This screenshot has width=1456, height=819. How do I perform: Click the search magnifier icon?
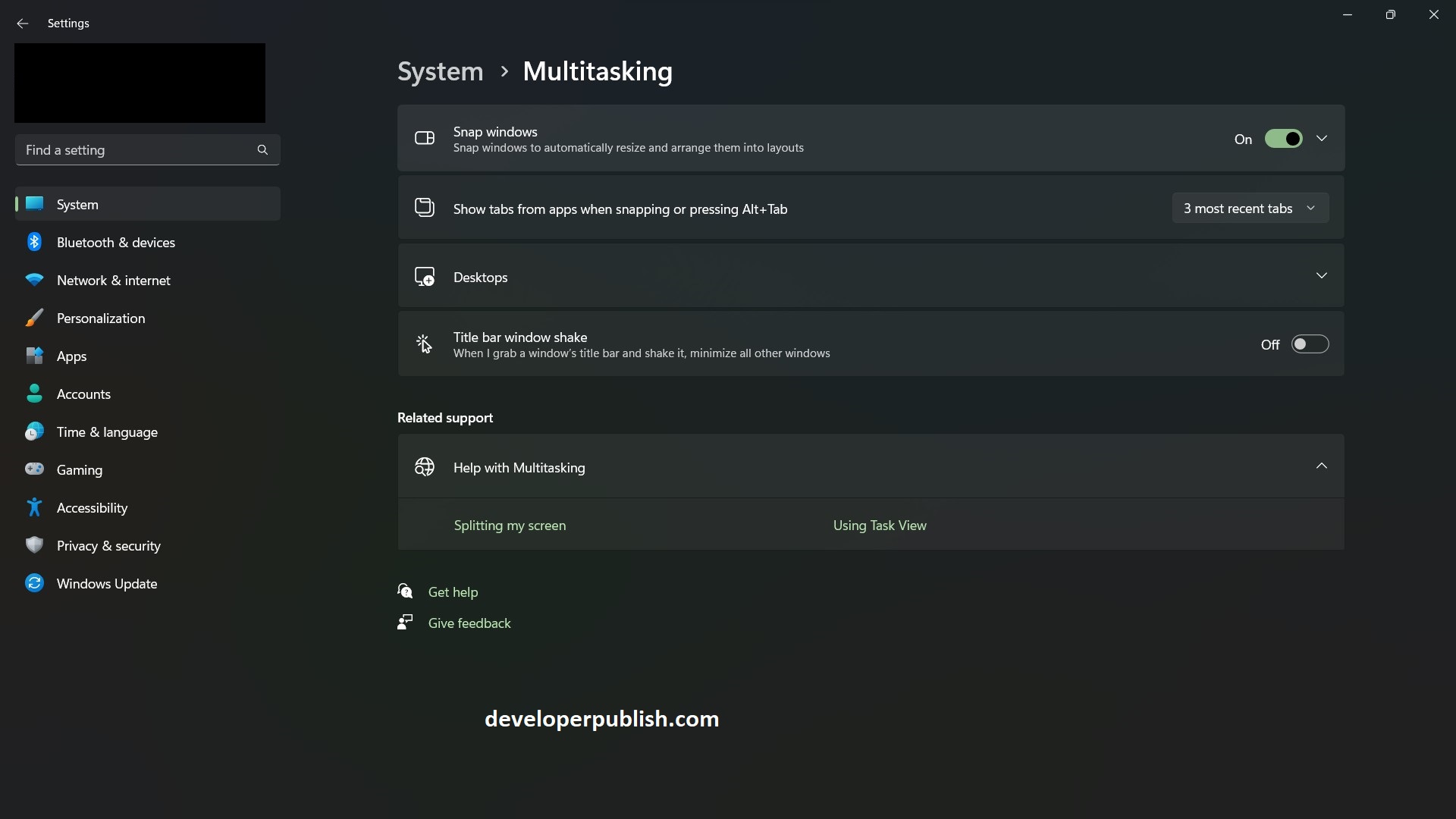coord(262,150)
